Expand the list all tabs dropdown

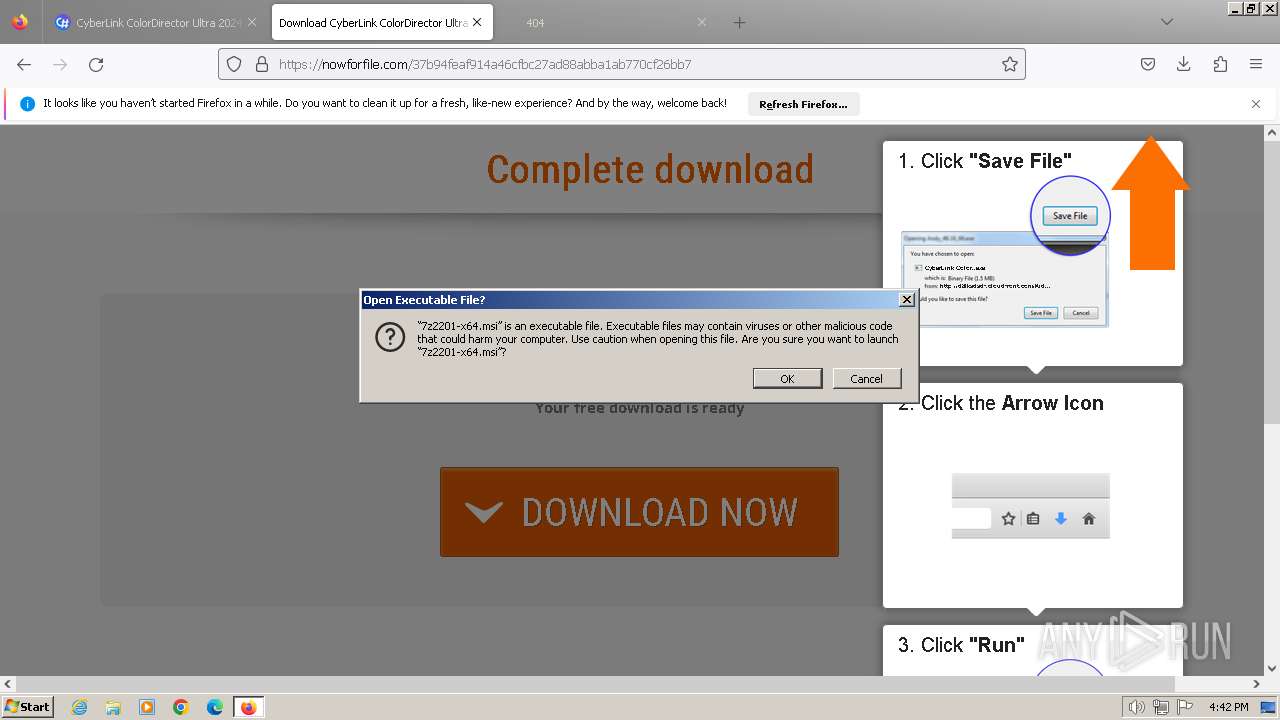[1166, 22]
